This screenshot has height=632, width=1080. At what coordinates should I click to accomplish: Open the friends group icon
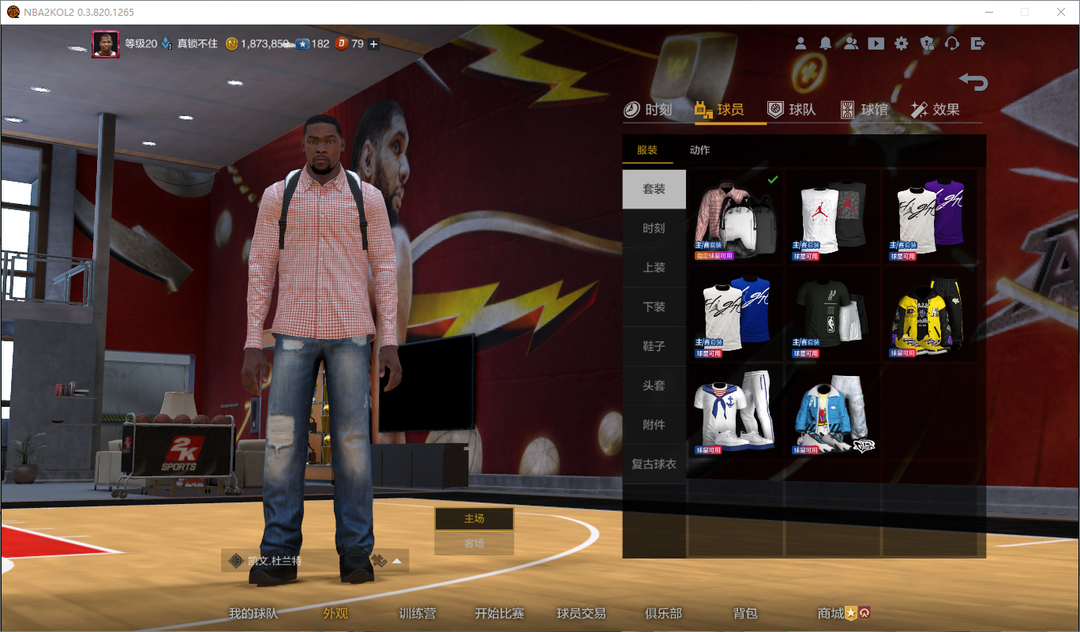pyautogui.click(x=851, y=43)
